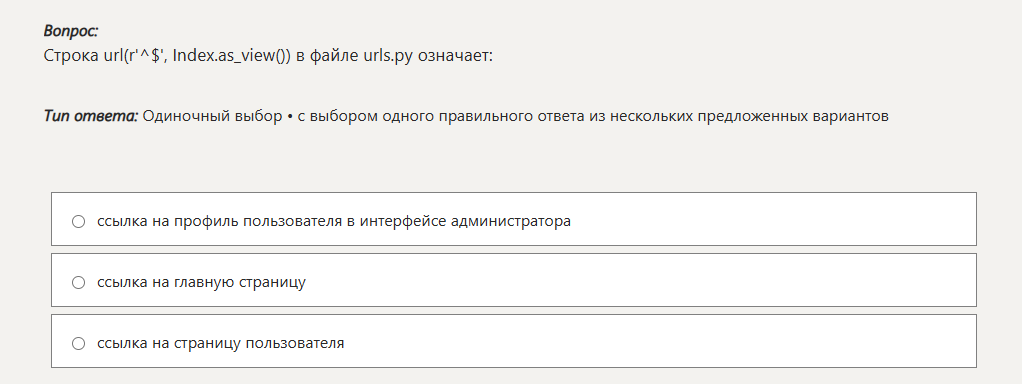Click the 'Index.as_view())' text in question
Viewport: 1022px width, 384px height.
(231, 56)
